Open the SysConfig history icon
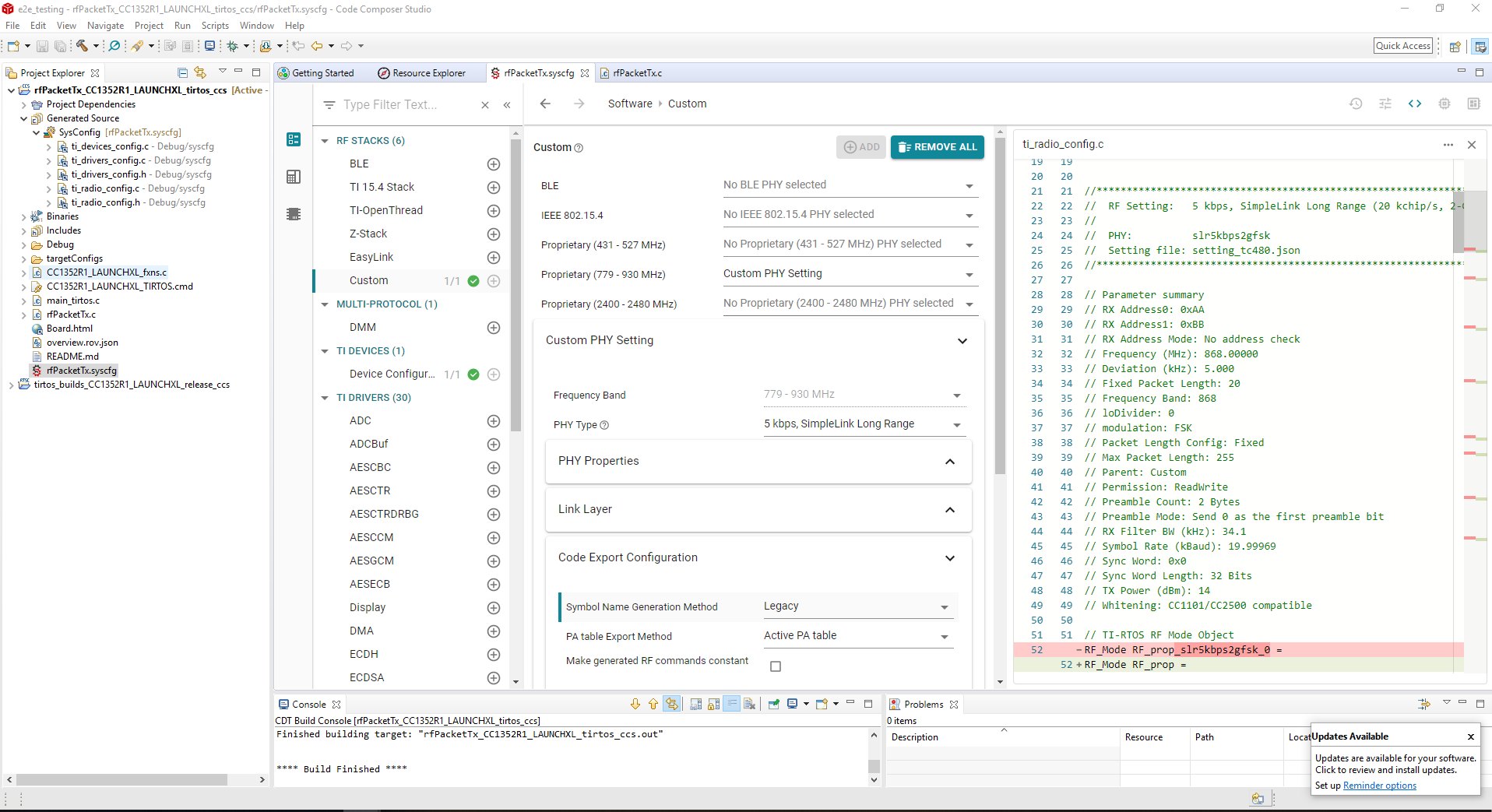The image size is (1492, 812). pyautogui.click(x=1356, y=104)
